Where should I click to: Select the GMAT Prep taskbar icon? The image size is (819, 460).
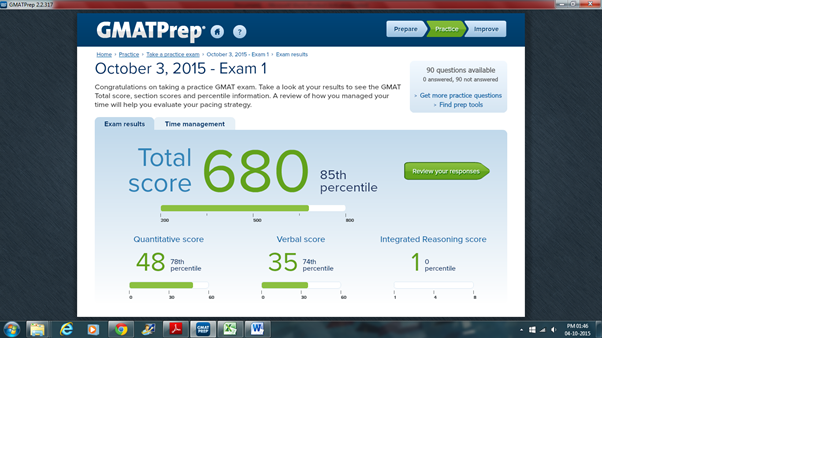click(x=203, y=329)
